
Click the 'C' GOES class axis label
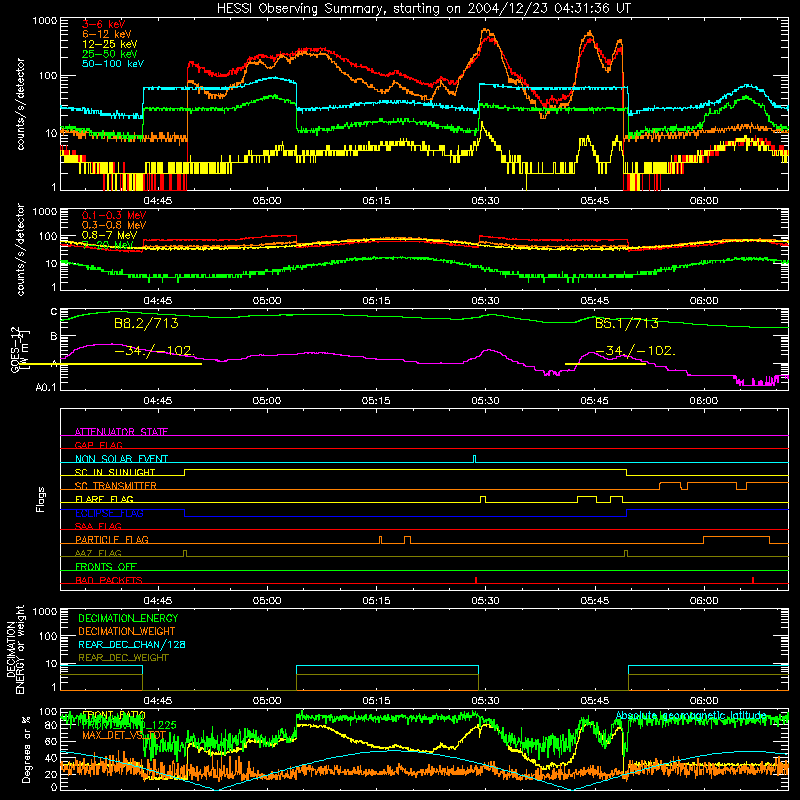coord(54,312)
